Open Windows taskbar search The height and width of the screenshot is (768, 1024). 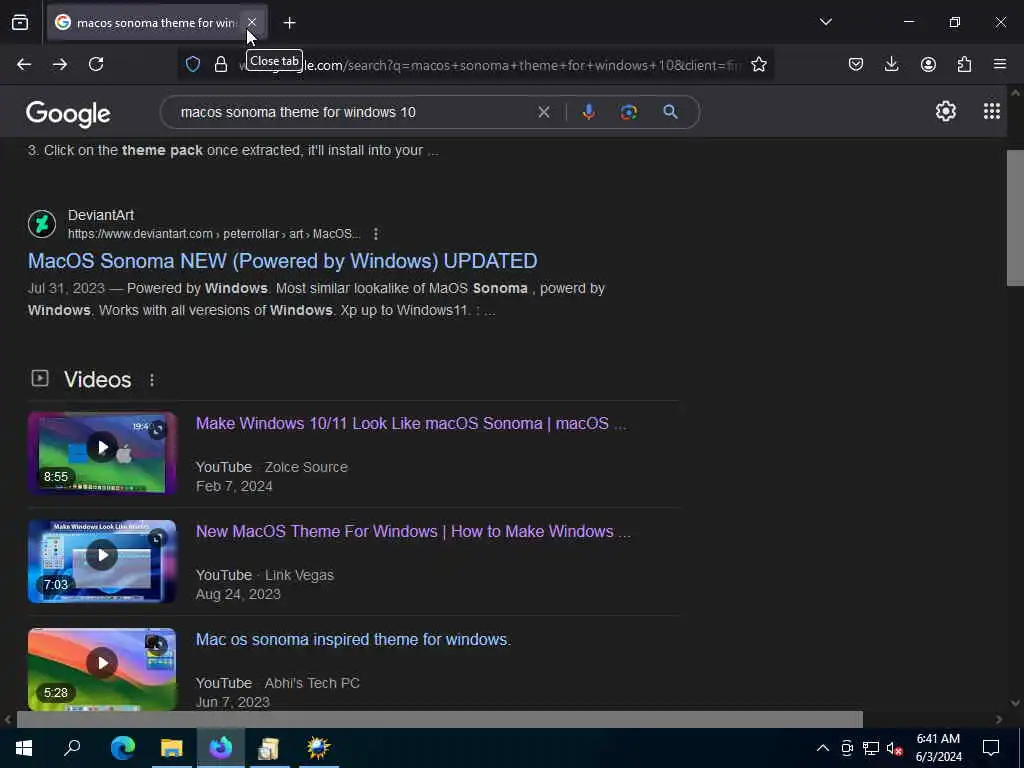[x=72, y=748]
